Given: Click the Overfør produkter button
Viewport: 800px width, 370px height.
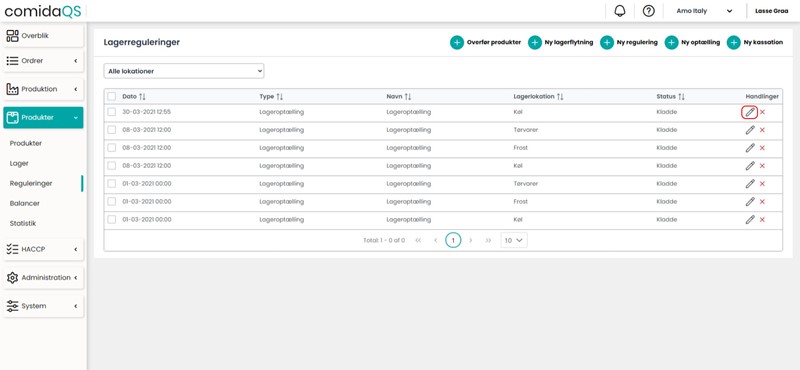Looking at the screenshot, I should (485, 43).
